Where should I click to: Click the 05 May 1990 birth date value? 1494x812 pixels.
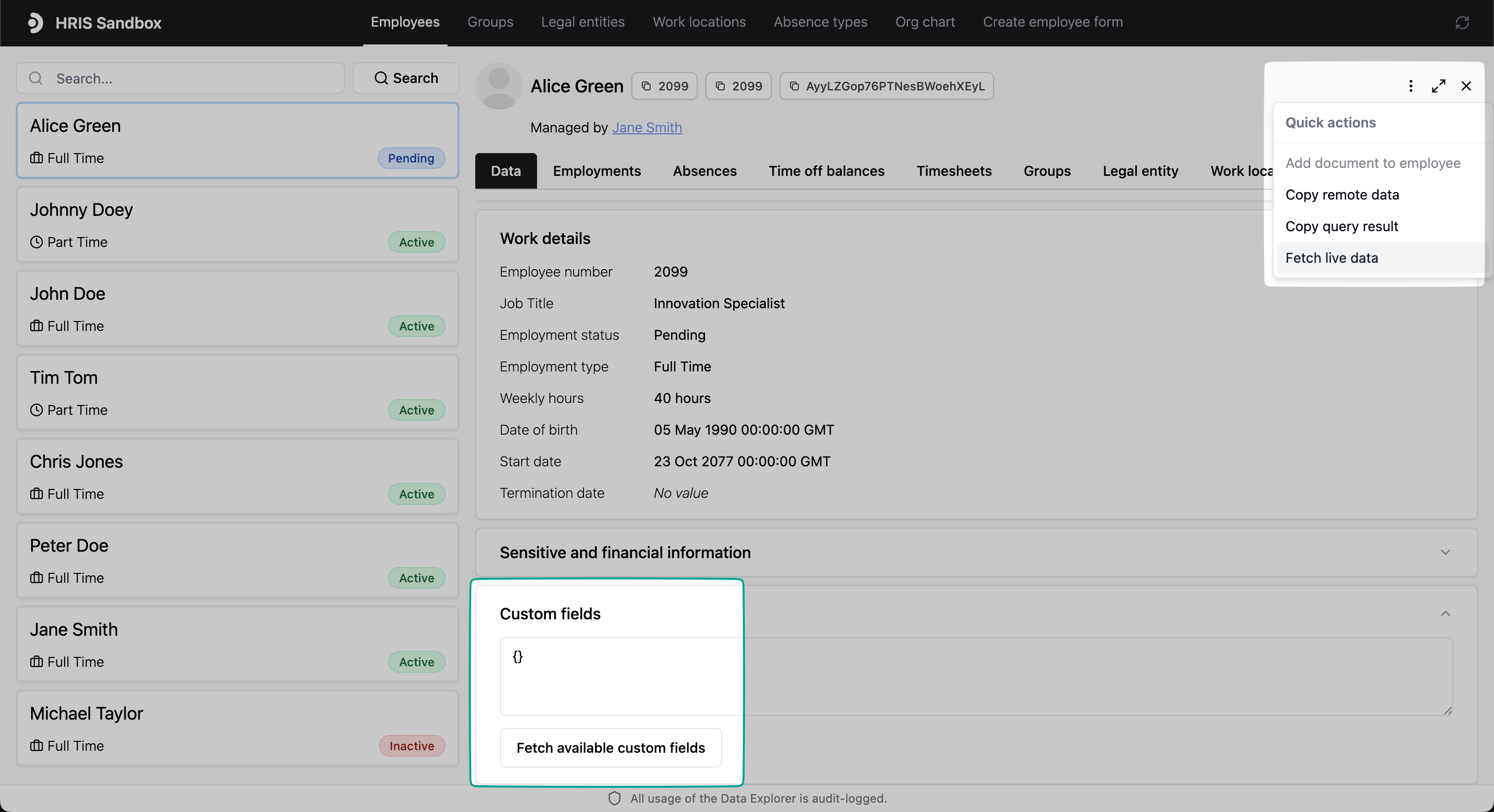coord(744,430)
